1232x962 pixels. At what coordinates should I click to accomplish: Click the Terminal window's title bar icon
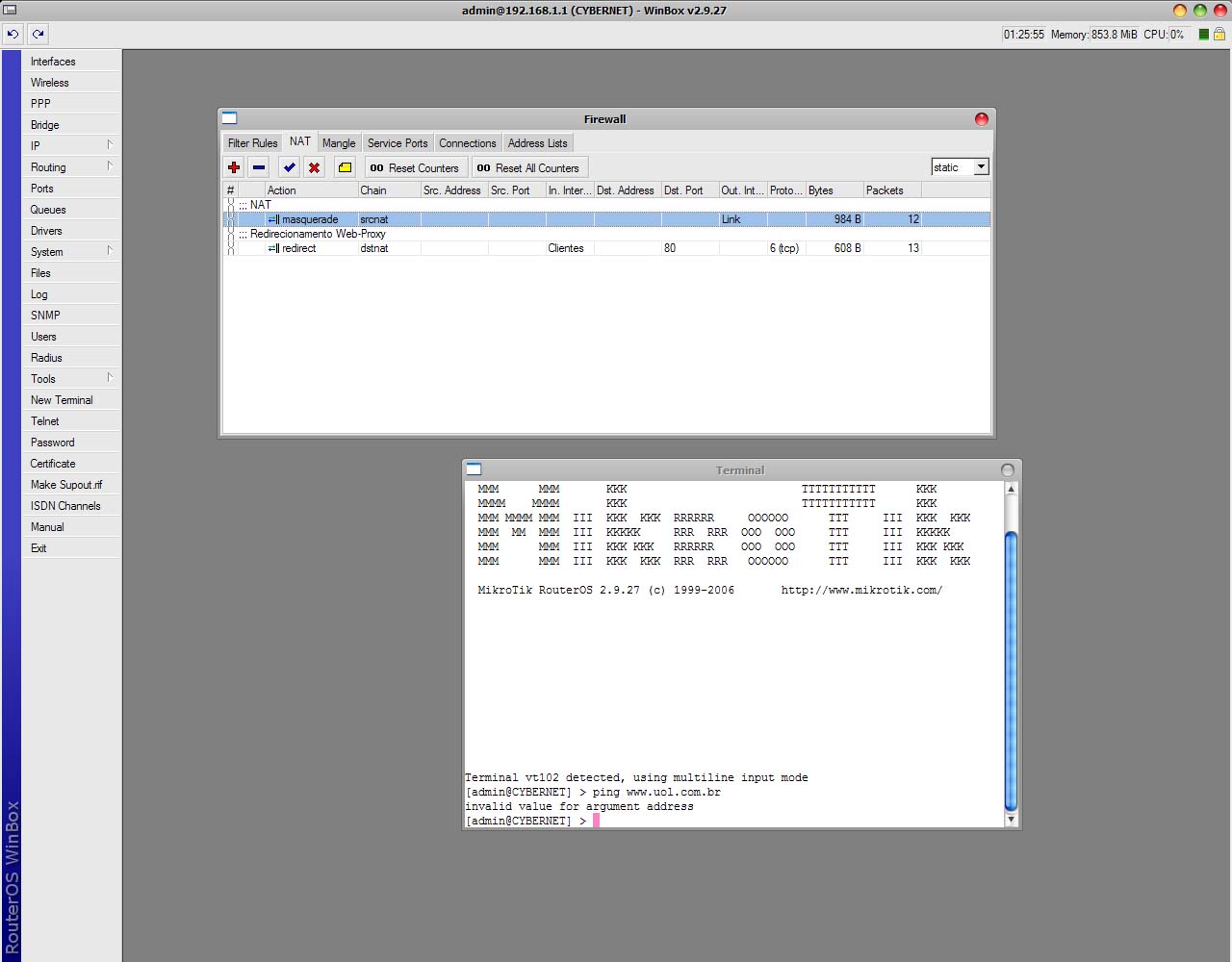click(474, 469)
